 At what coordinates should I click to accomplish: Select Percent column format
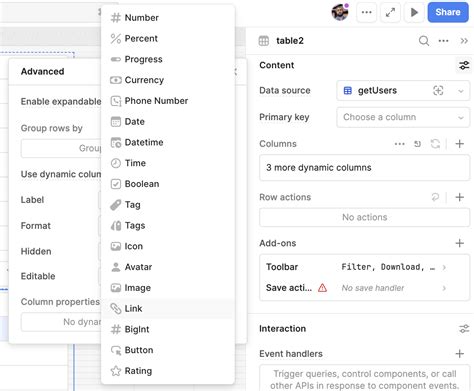coord(168,38)
